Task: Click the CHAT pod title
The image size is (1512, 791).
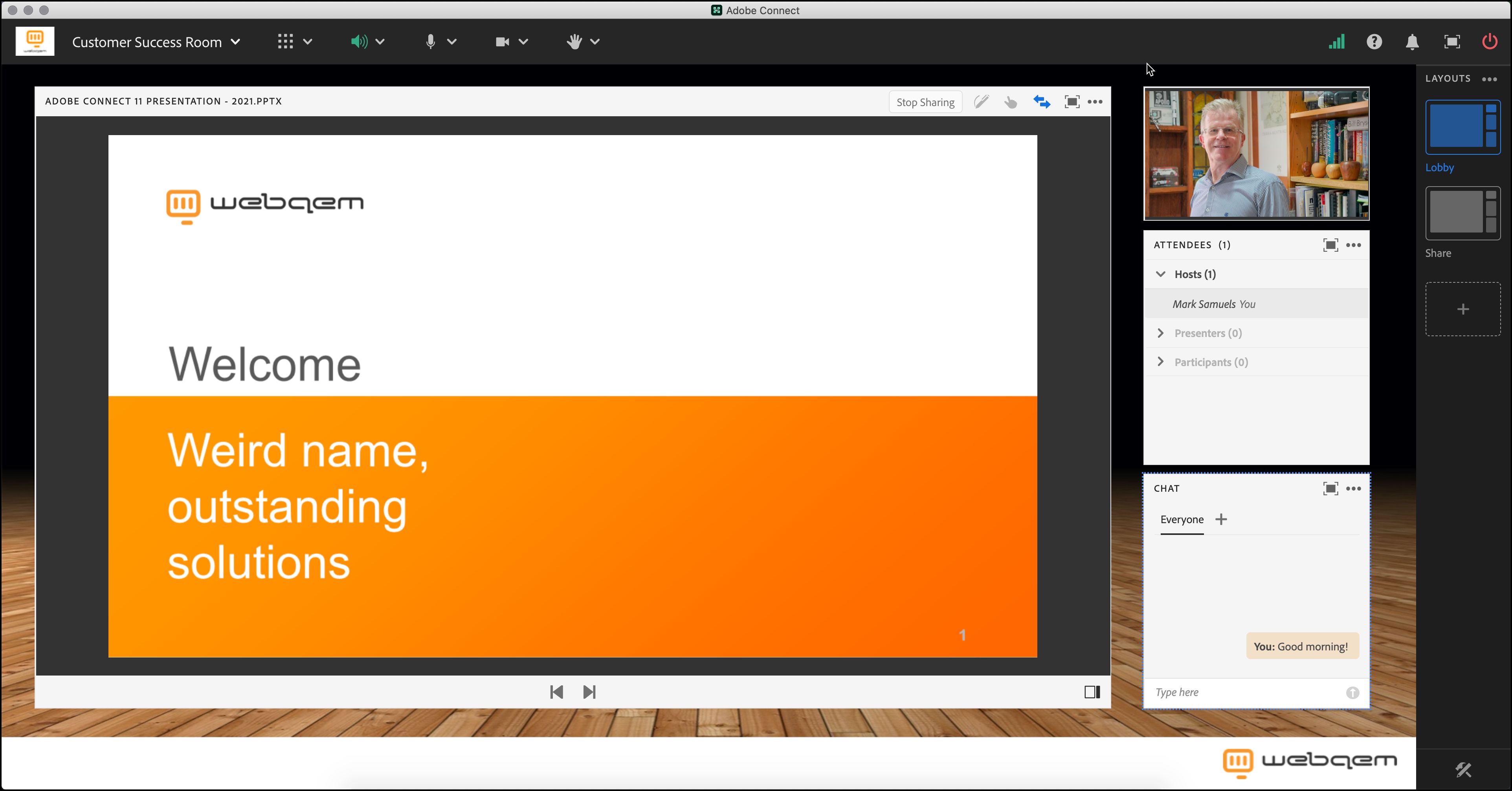Action: pyautogui.click(x=1166, y=488)
